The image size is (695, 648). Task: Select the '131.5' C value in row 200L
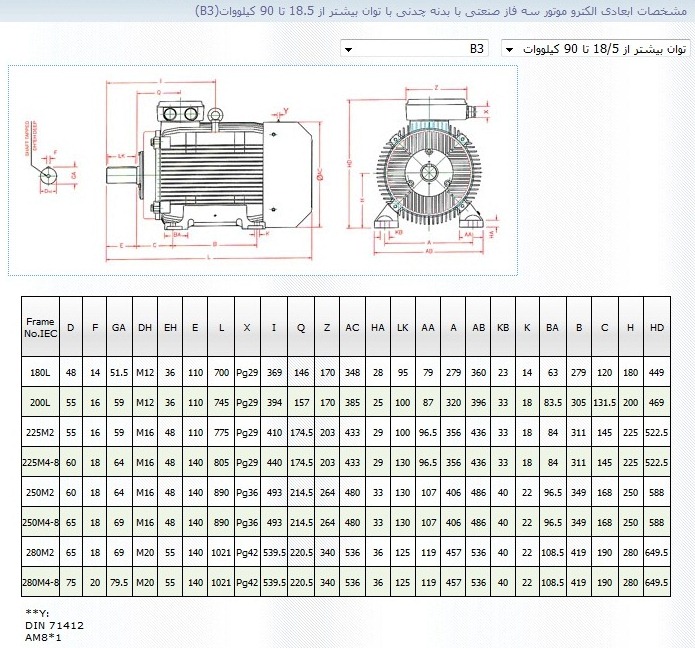pos(605,402)
